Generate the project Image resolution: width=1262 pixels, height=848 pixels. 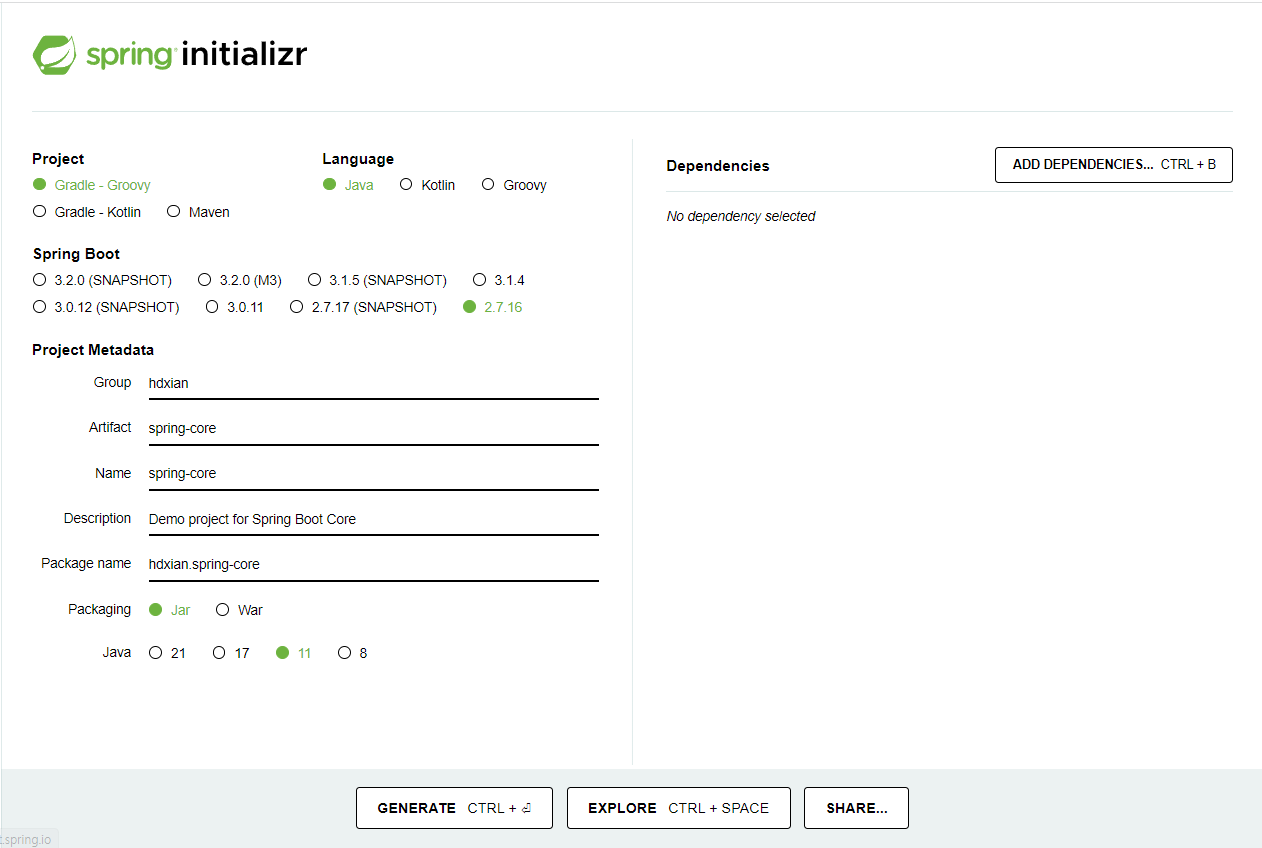[454, 808]
